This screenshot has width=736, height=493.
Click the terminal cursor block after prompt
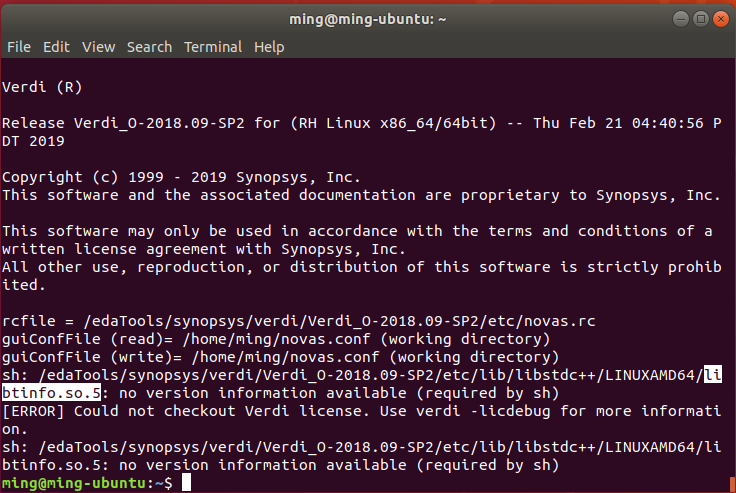point(186,483)
